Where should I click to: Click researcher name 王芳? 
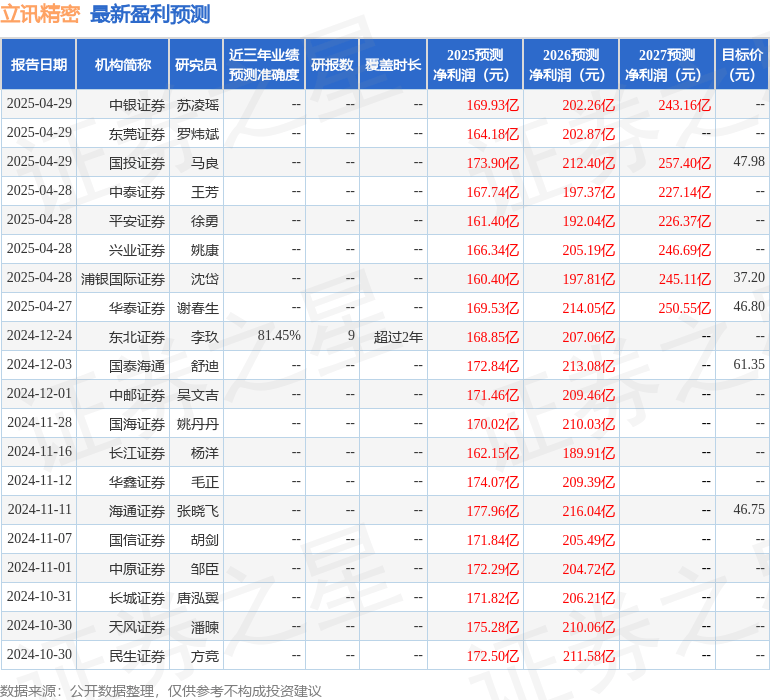(205, 192)
